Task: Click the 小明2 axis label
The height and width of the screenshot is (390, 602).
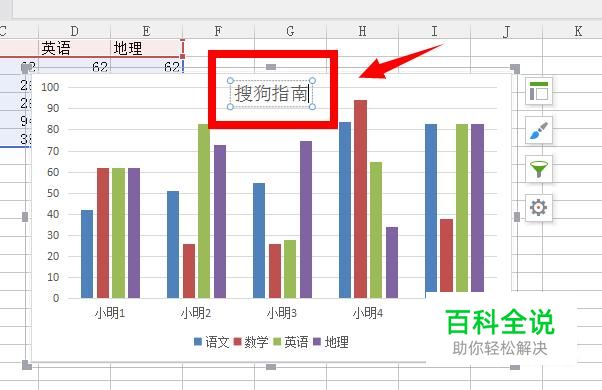Action: (x=196, y=313)
